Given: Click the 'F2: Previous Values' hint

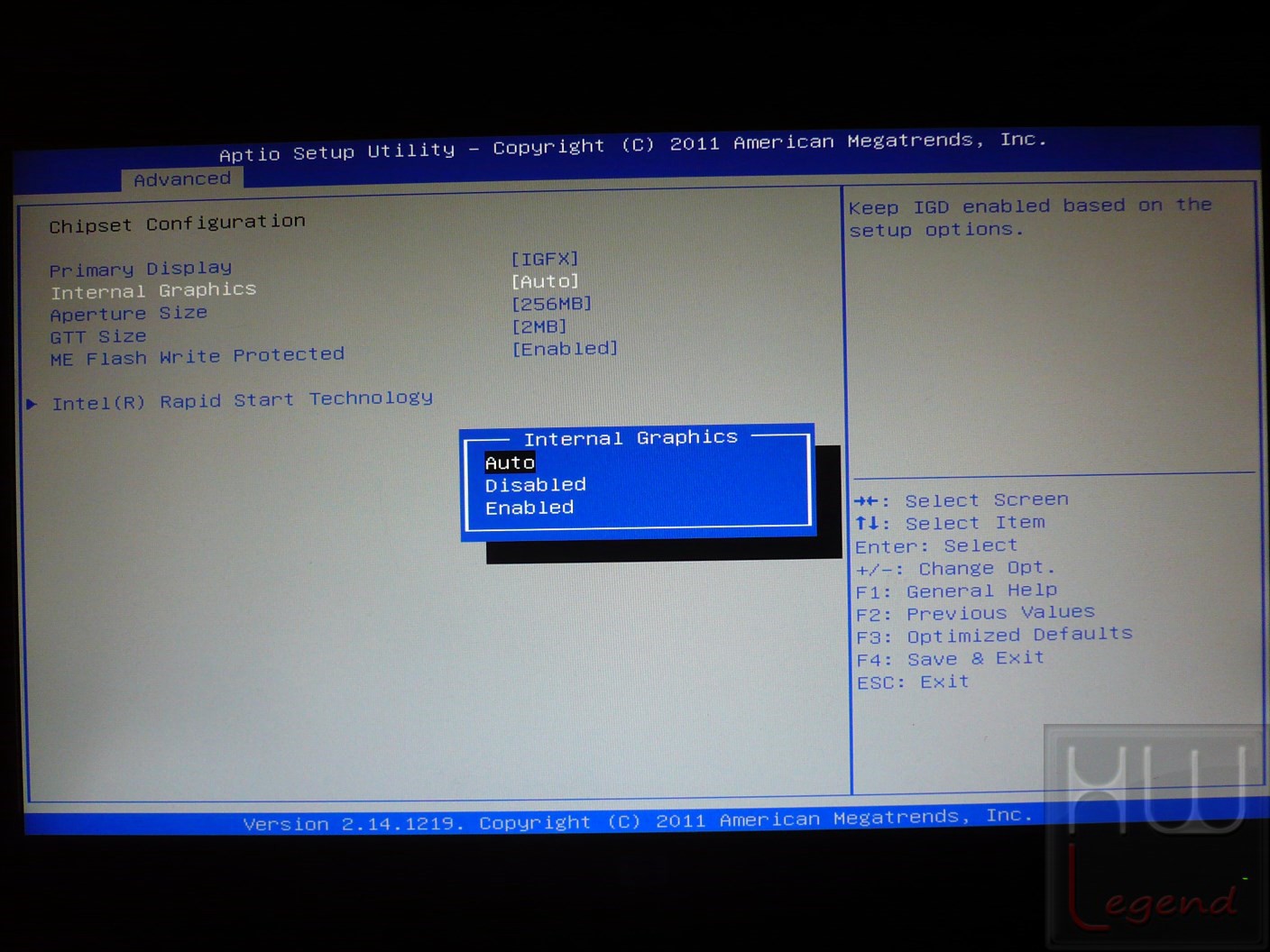Looking at the screenshot, I should [x=975, y=614].
